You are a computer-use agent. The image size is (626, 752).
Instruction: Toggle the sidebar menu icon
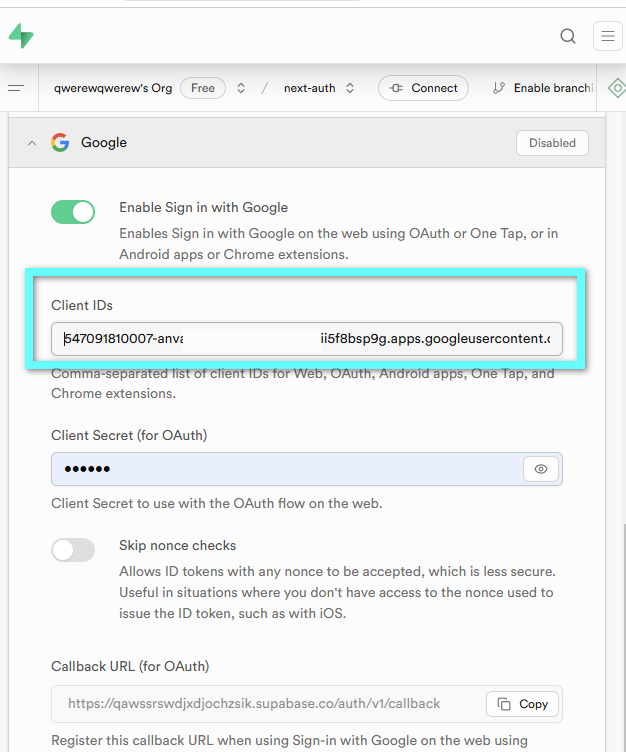pyautogui.click(x=16, y=88)
